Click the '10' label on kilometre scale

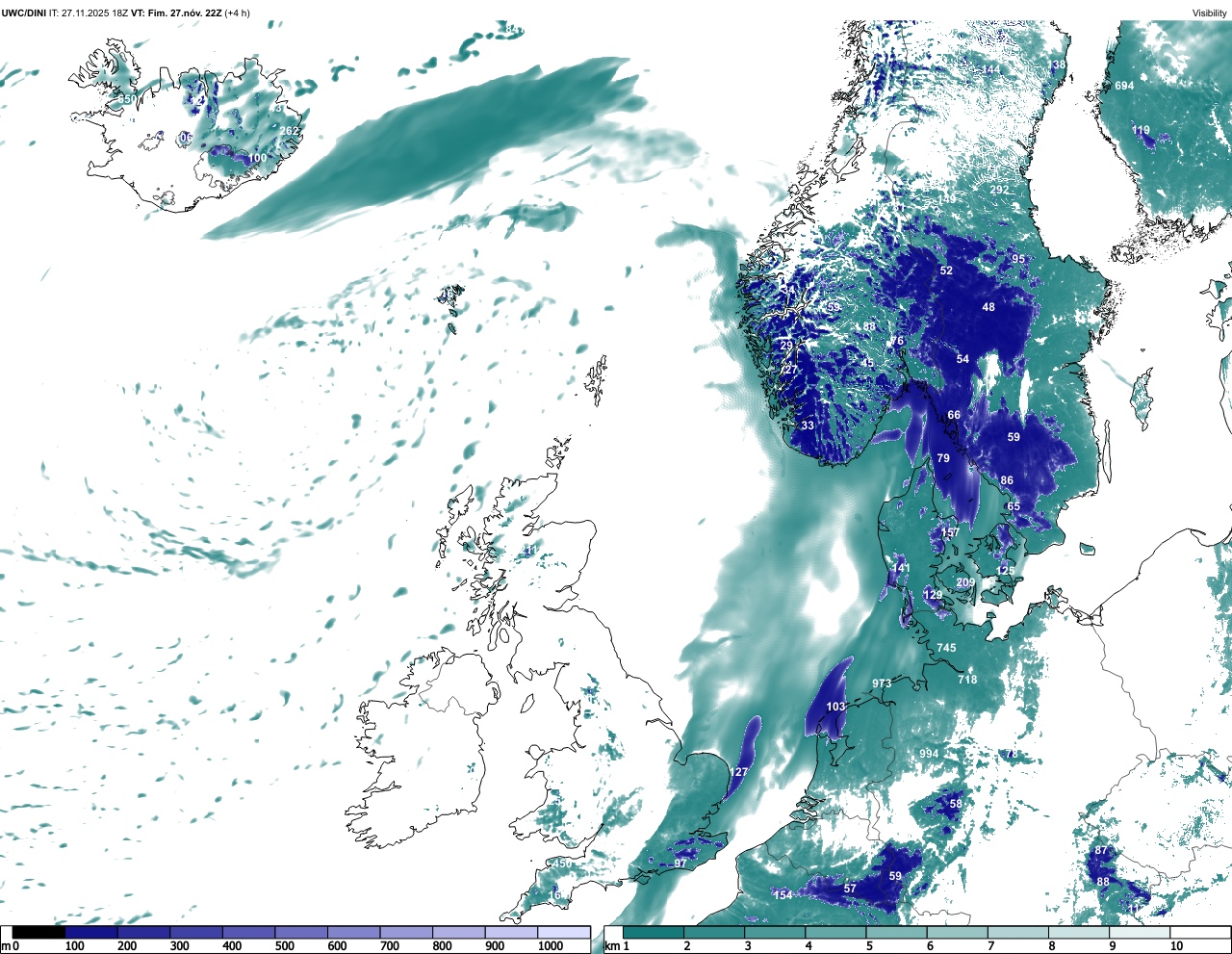coord(1176,946)
